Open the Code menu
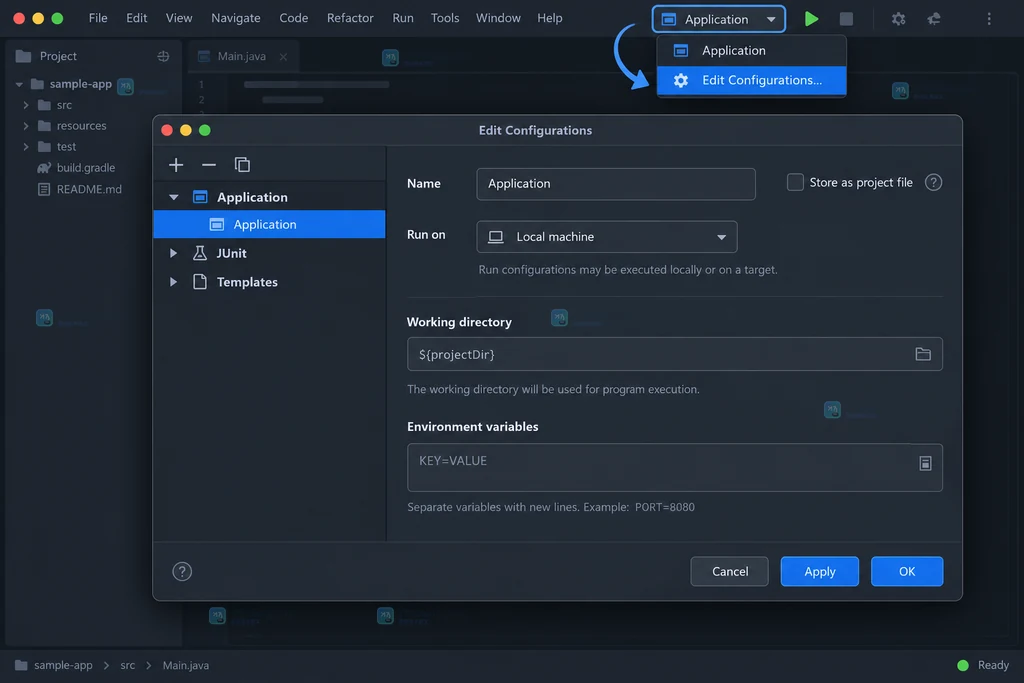This screenshot has width=1024, height=683. [294, 18]
